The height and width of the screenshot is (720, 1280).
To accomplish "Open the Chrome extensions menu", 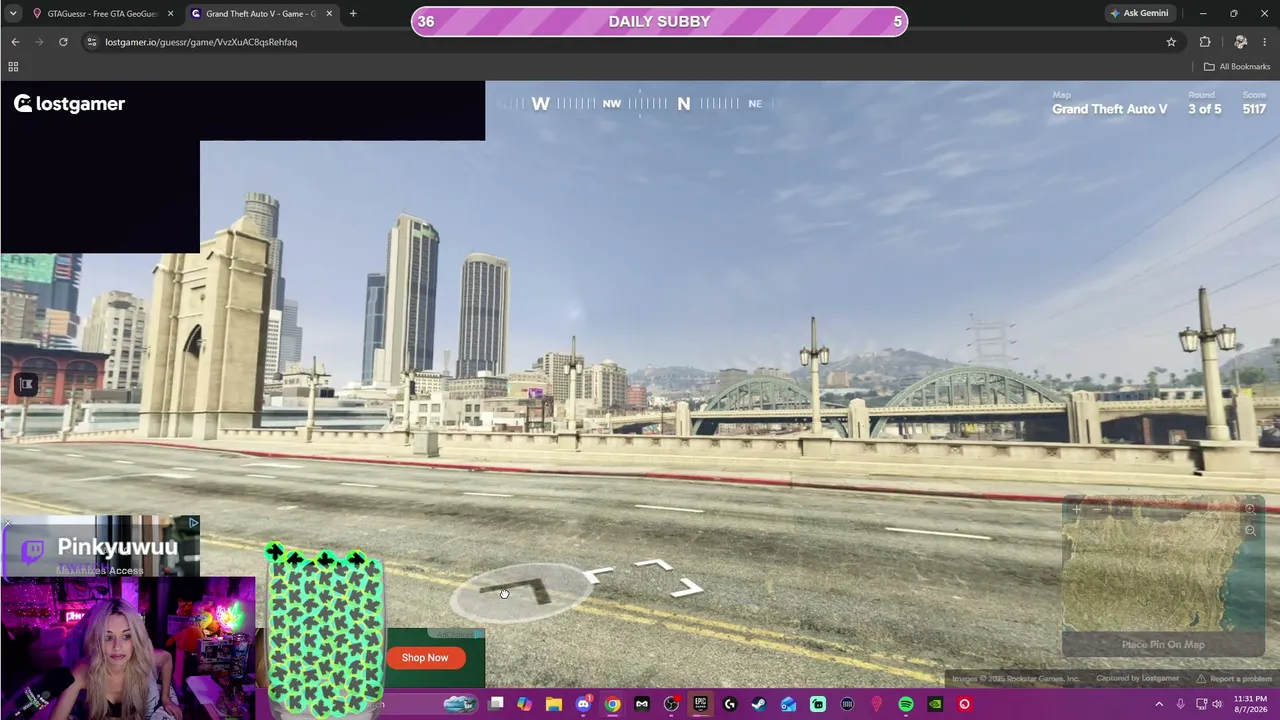I will click(x=1205, y=42).
